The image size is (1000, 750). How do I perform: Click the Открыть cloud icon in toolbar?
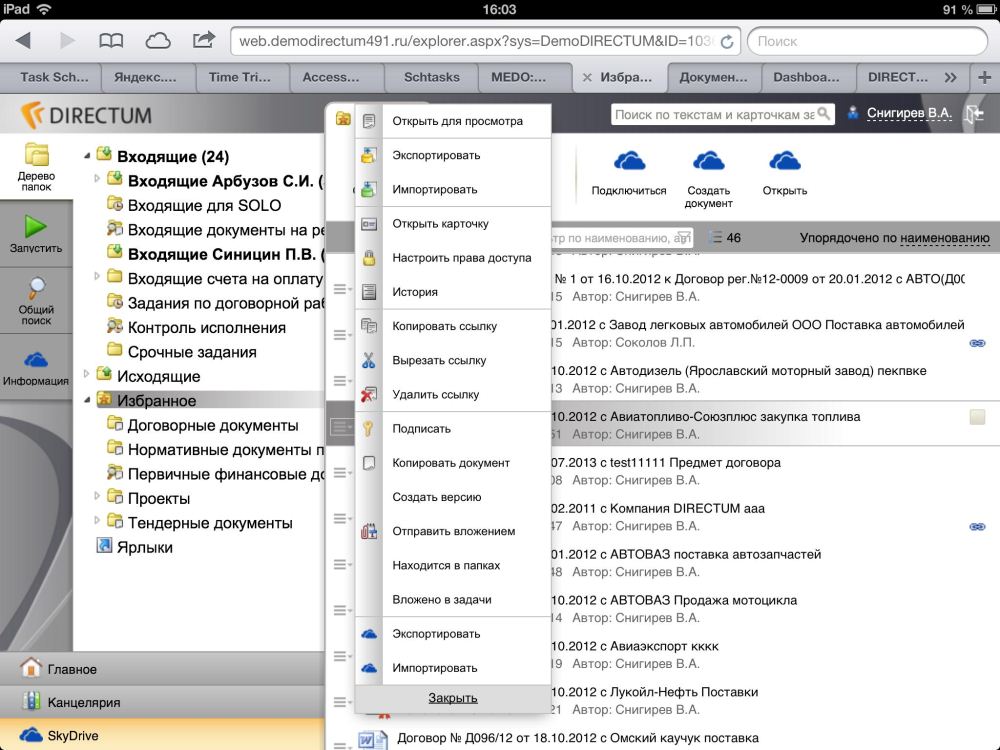click(784, 161)
